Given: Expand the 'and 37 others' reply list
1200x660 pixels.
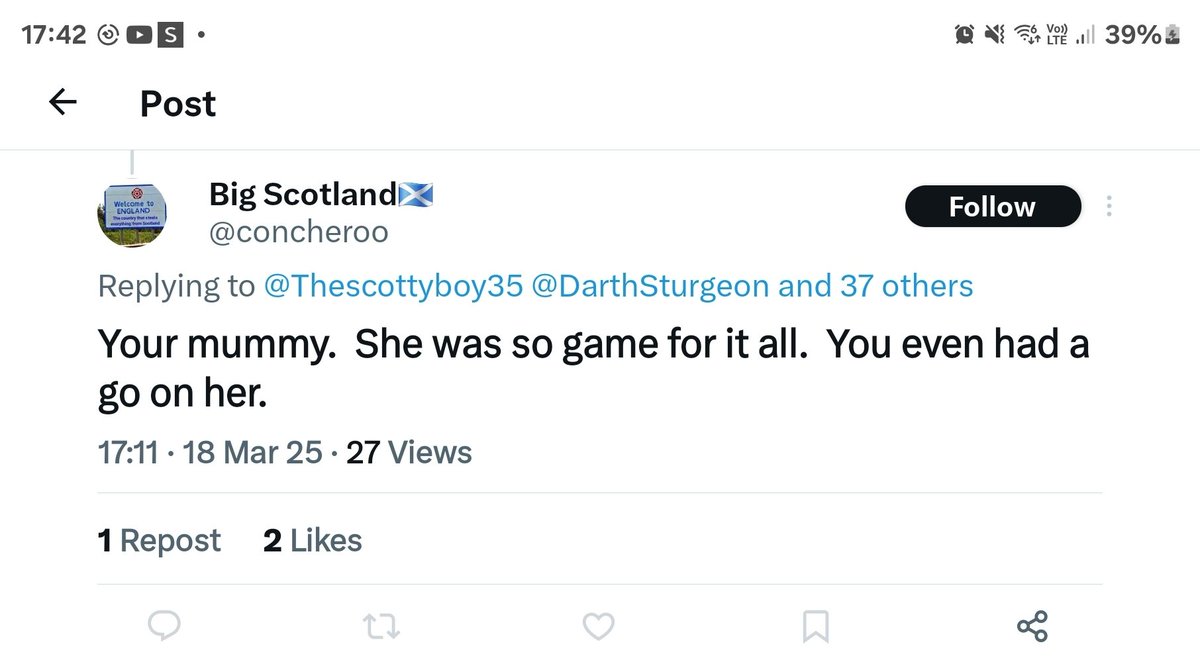Looking at the screenshot, I should 875,287.
